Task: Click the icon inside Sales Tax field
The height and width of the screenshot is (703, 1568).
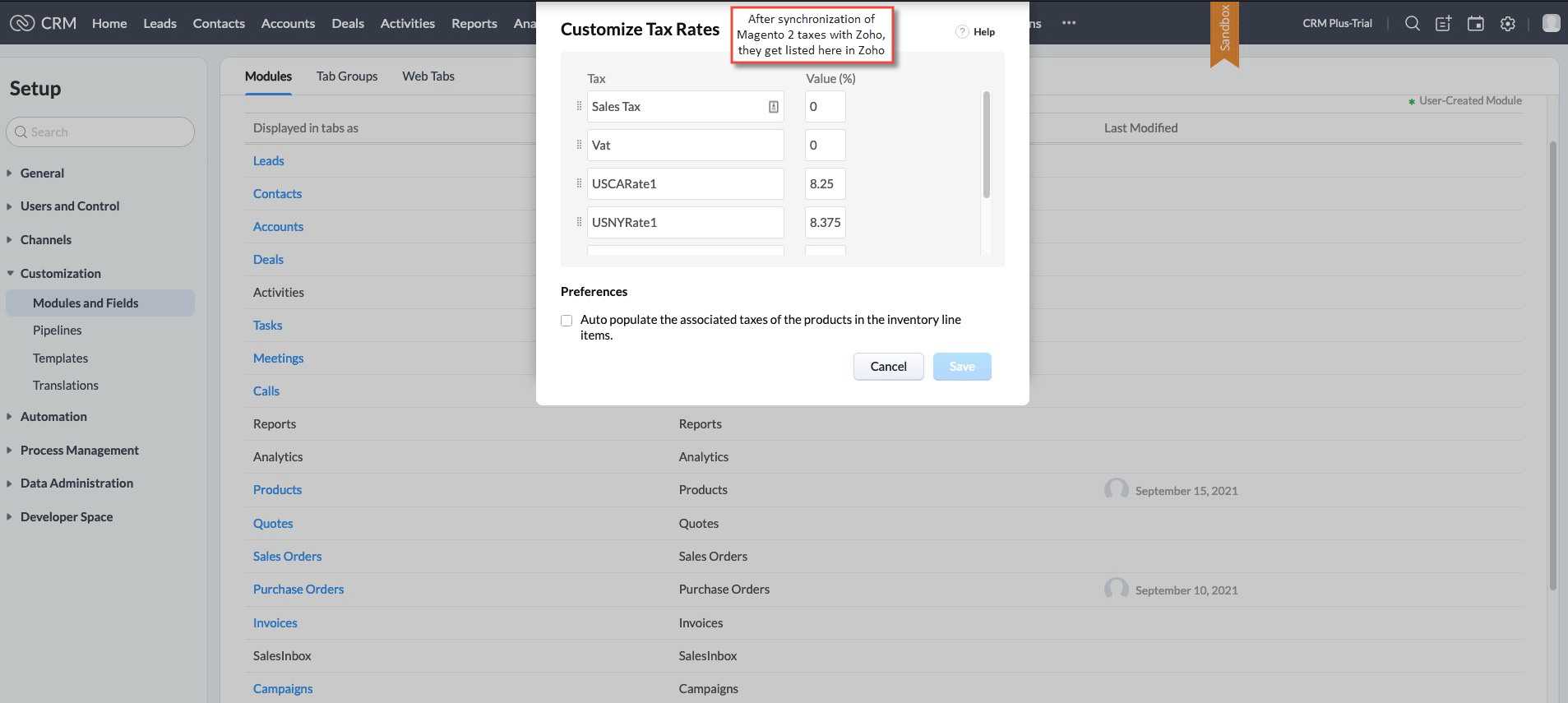Action: (x=774, y=107)
